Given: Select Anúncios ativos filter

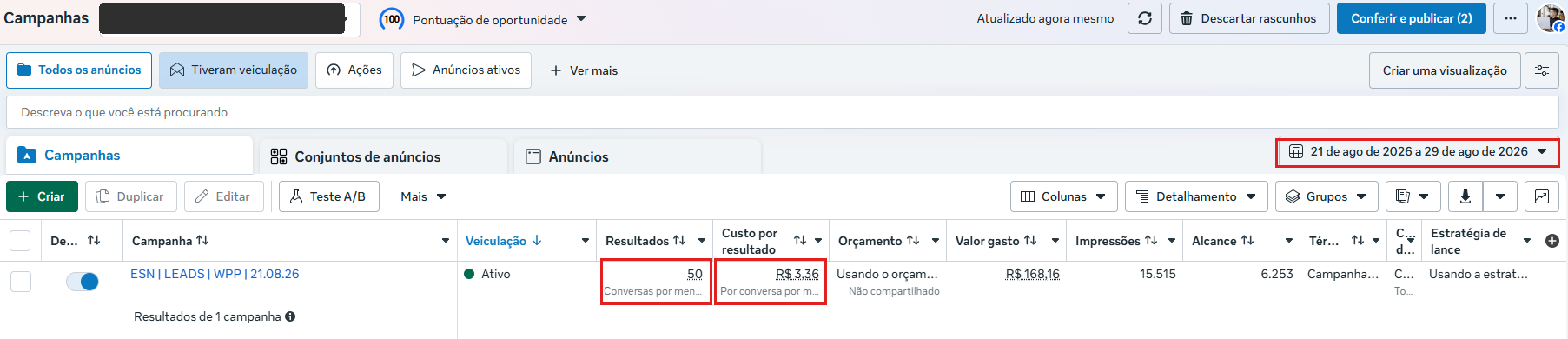Looking at the screenshot, I should 466,70.
